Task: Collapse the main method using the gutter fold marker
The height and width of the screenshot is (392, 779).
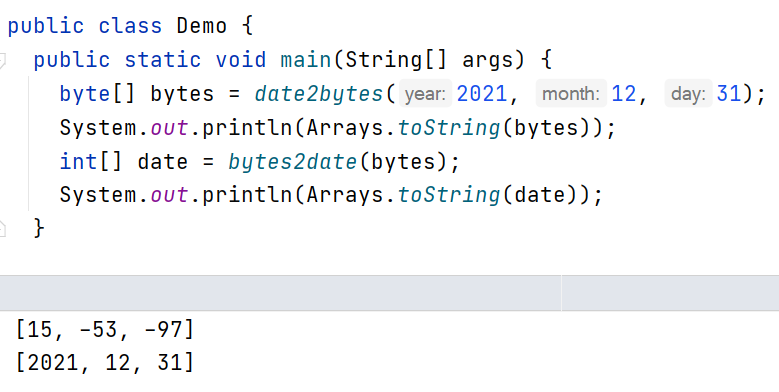Action: point(2,61)
